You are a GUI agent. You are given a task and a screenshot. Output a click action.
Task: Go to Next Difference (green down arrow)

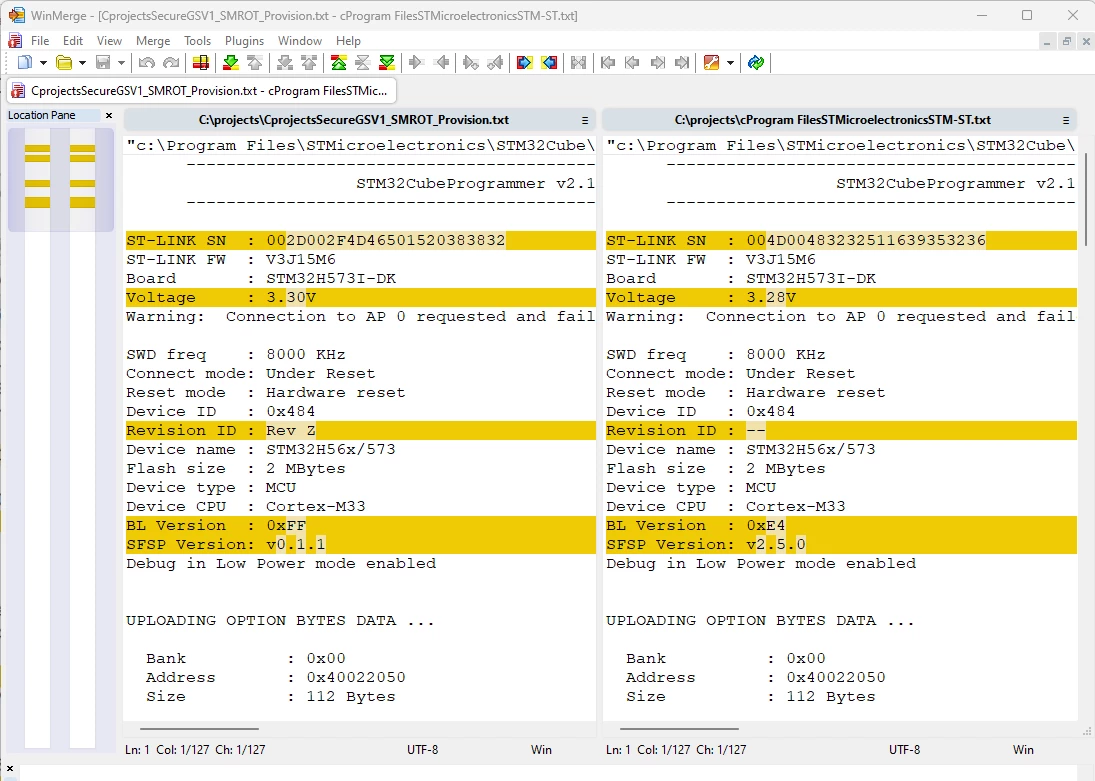(230, 63)
